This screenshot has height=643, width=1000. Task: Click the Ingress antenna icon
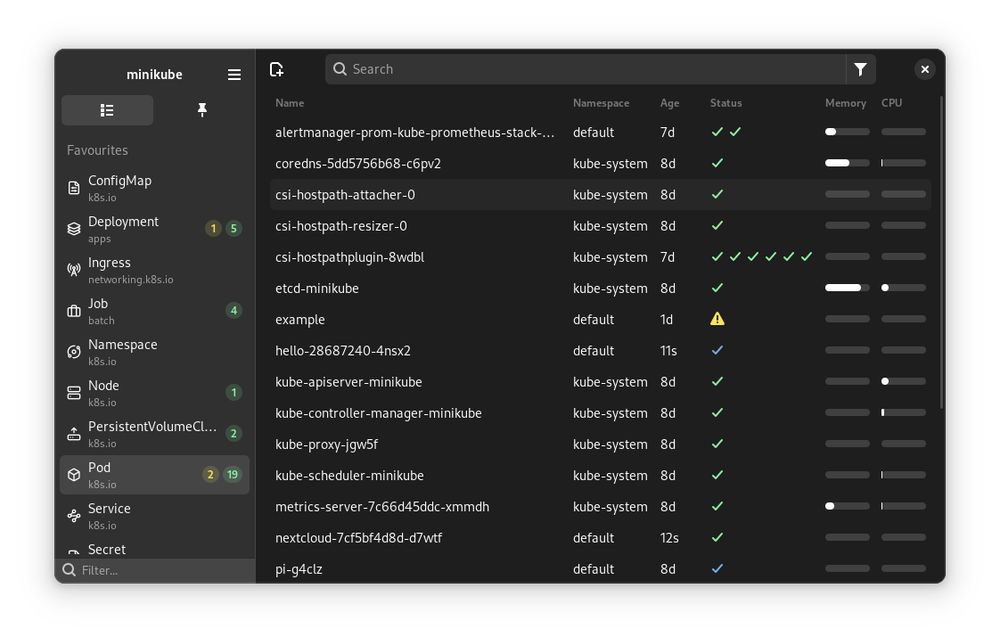pyautogui.click(x=74, y=270)
